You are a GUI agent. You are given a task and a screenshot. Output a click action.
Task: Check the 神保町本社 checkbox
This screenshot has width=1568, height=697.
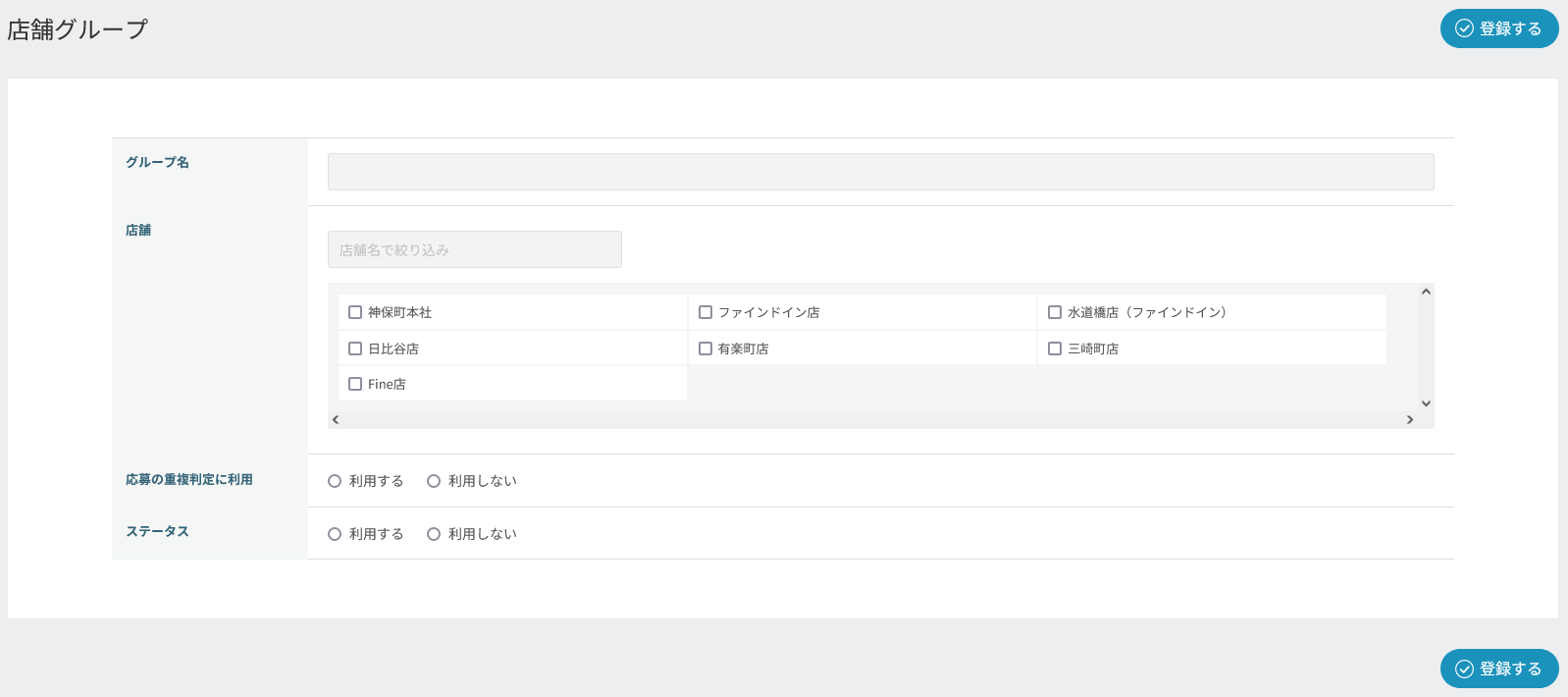coord(355,312)
